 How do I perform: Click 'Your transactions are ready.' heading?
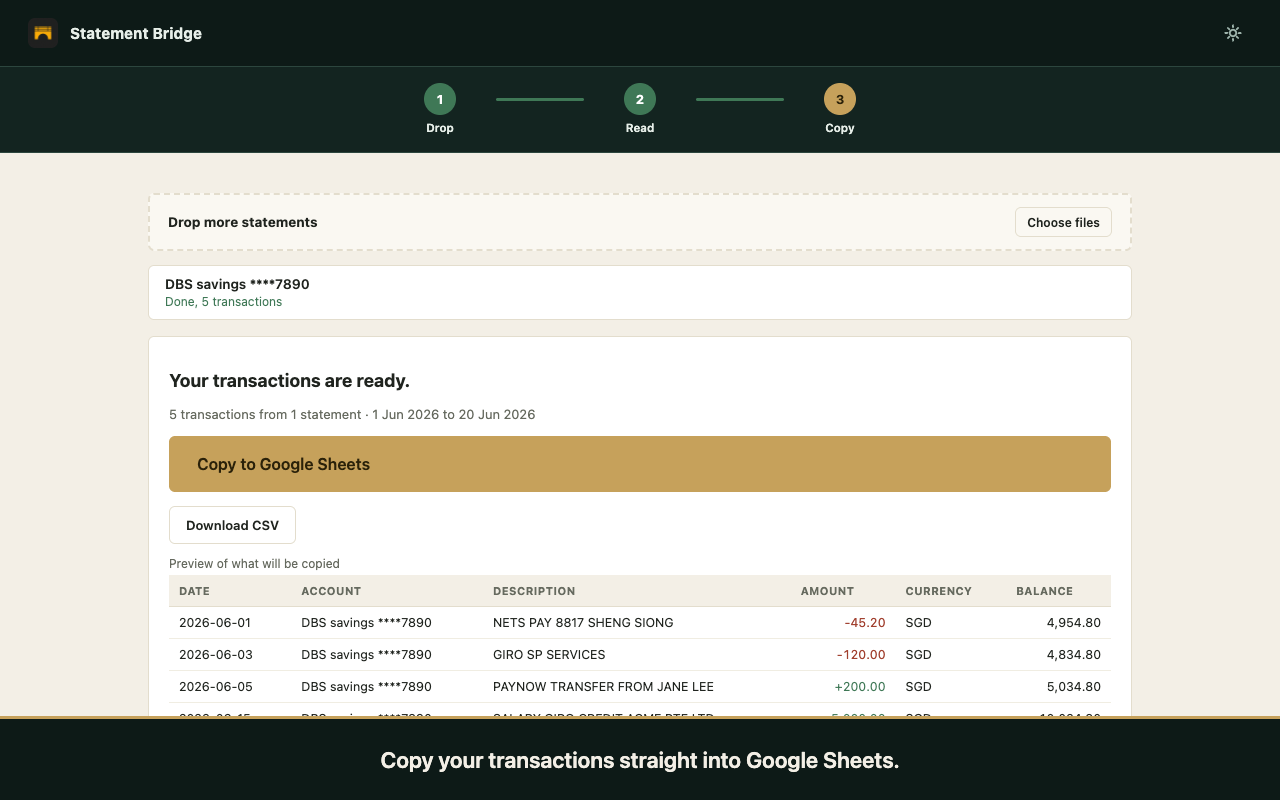tap(289, 380)
